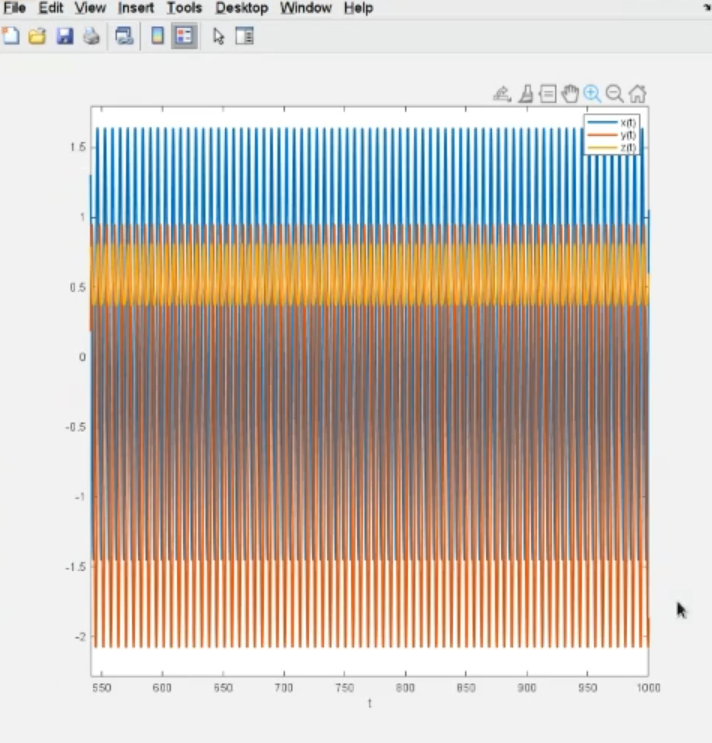Expand the Insert menu
Screen dimensions: 712x743
[x=136, y=8]
